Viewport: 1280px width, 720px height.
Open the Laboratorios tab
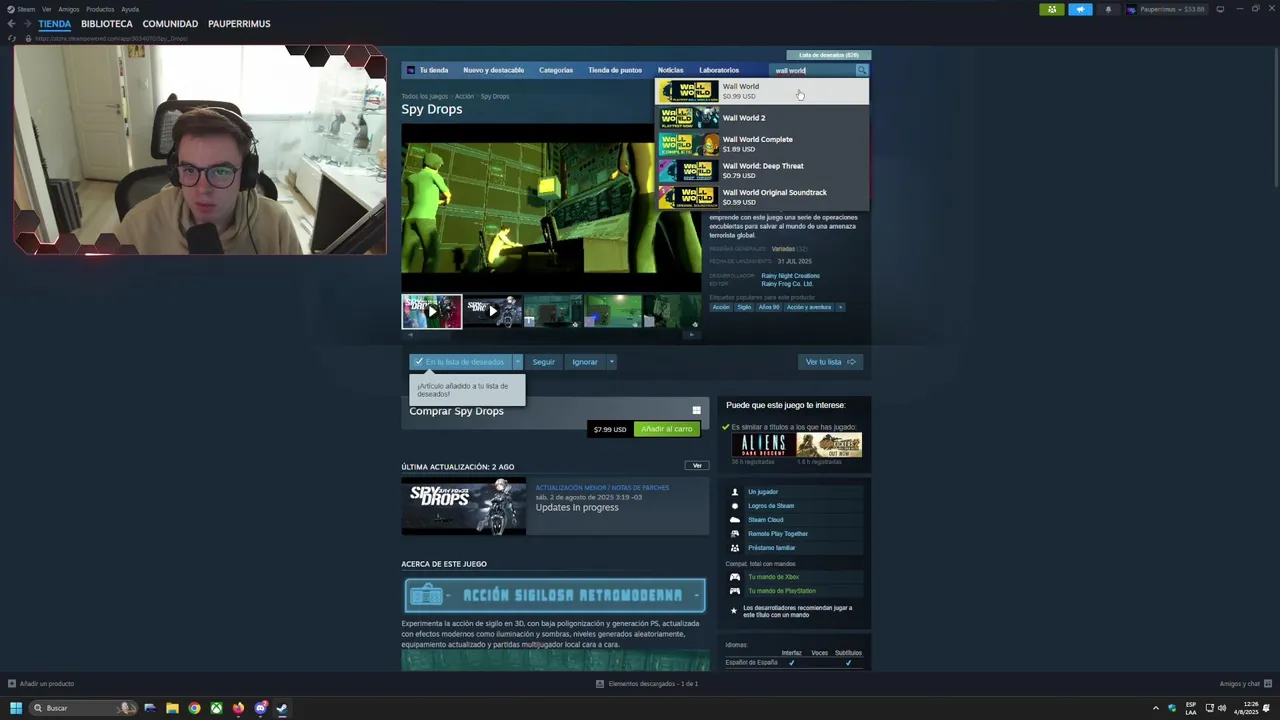click(x=719, y=70)
